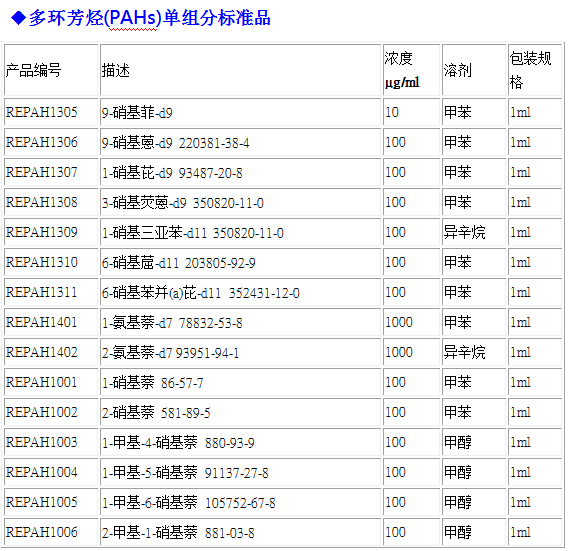
Task: Click the 3-硝基荧蒽-d9 description cell
Action: tap(241, 202)
